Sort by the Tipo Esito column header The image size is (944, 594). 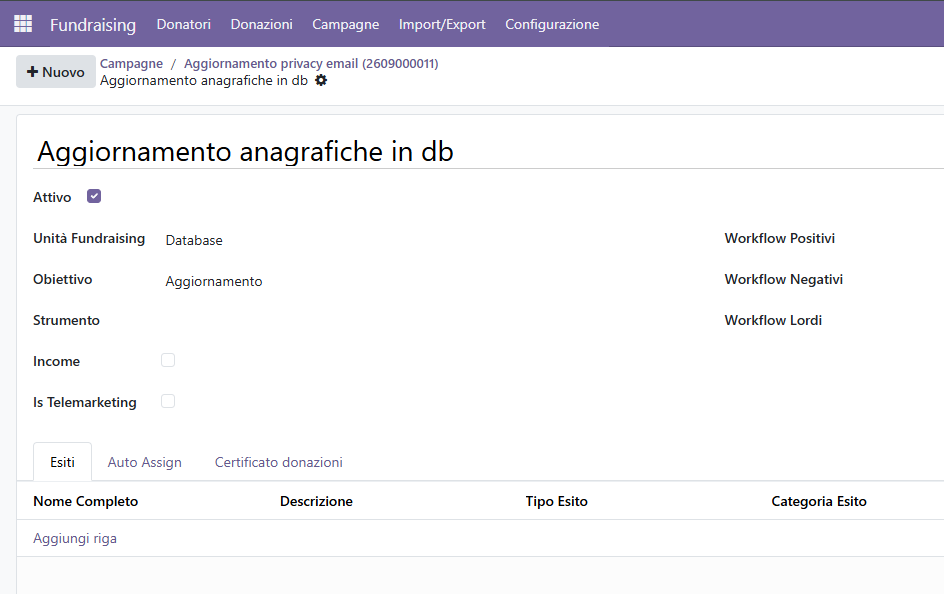tap(556, 501)
